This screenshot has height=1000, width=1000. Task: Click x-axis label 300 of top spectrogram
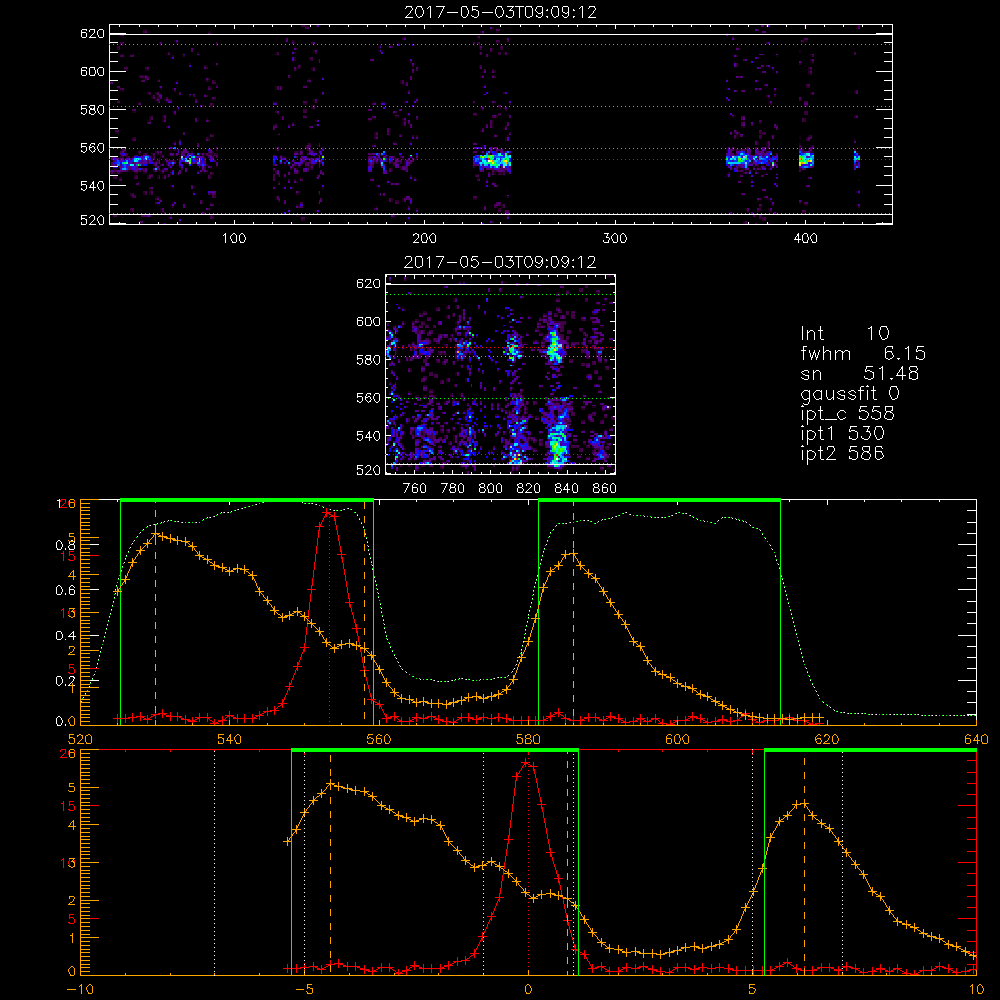pos(615,239)
